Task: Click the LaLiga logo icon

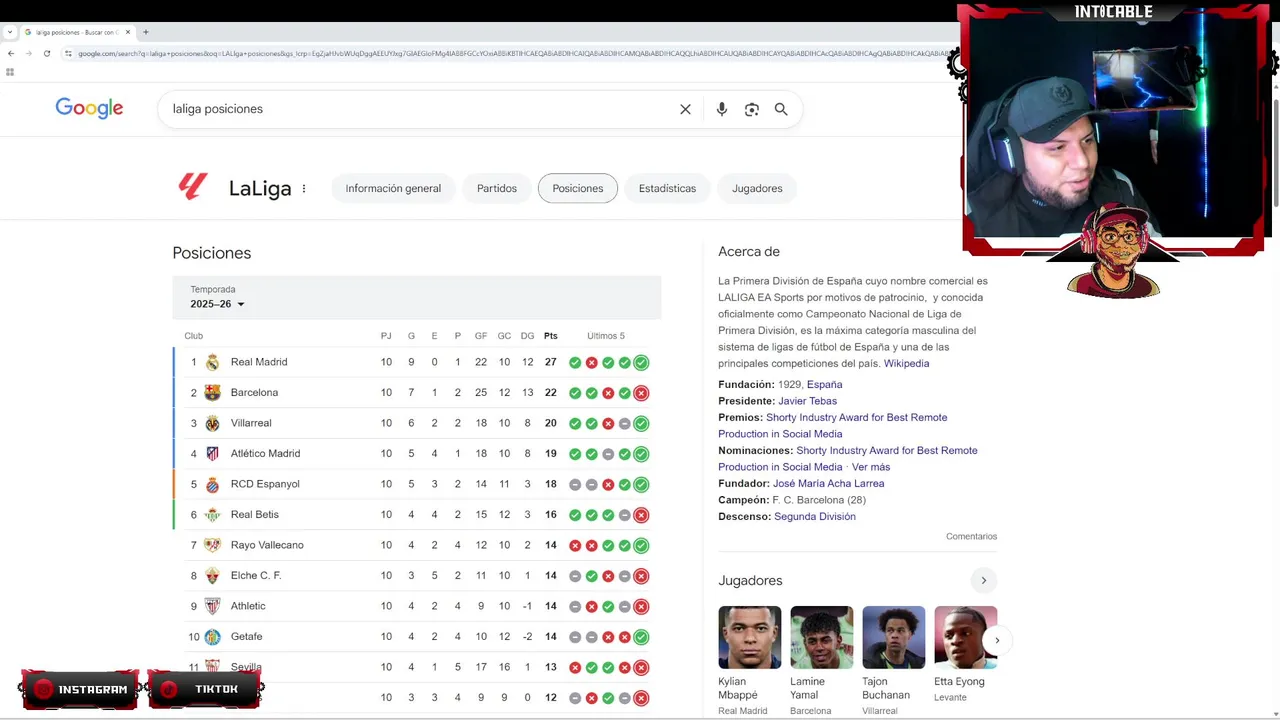Action: pos(193,187)
